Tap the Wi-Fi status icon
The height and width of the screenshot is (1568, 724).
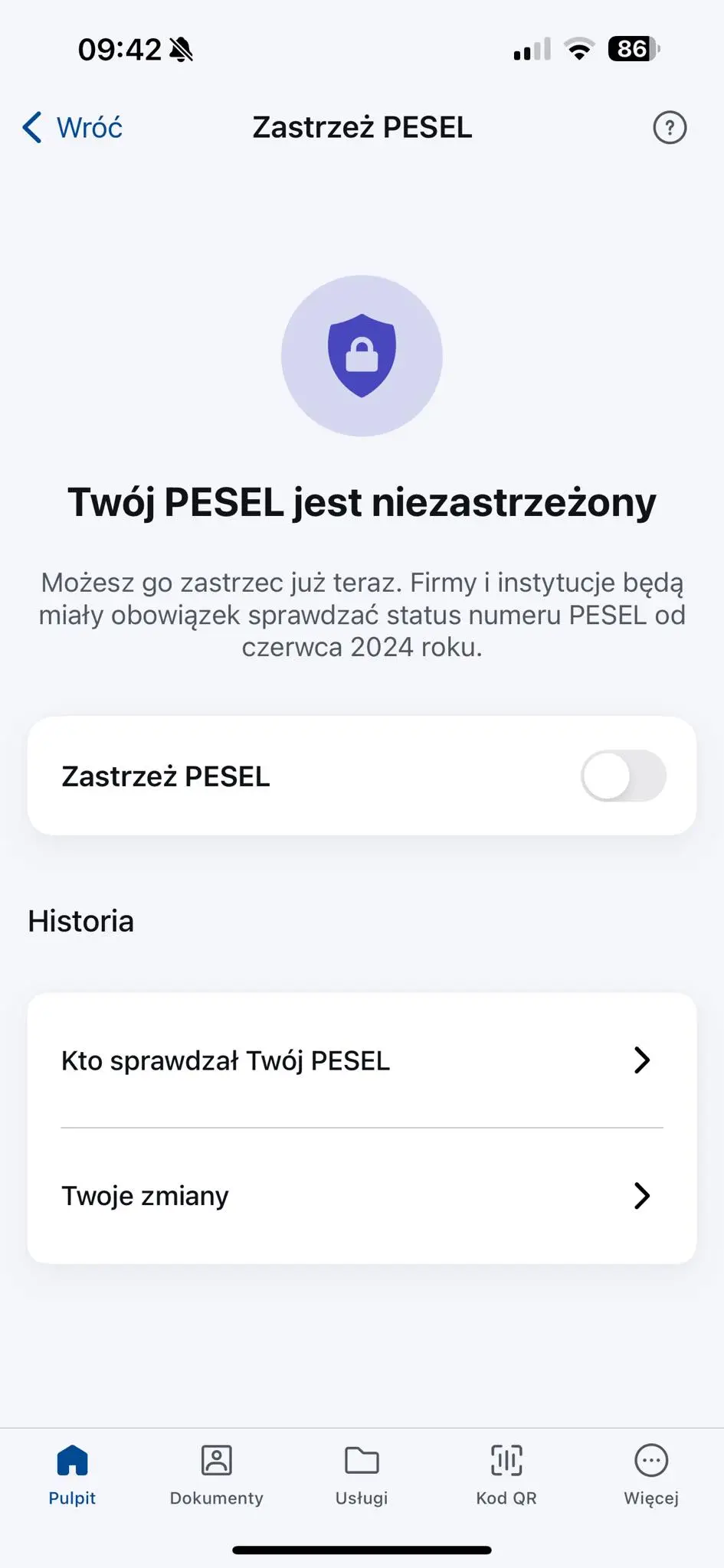click(x=579, y=49)
